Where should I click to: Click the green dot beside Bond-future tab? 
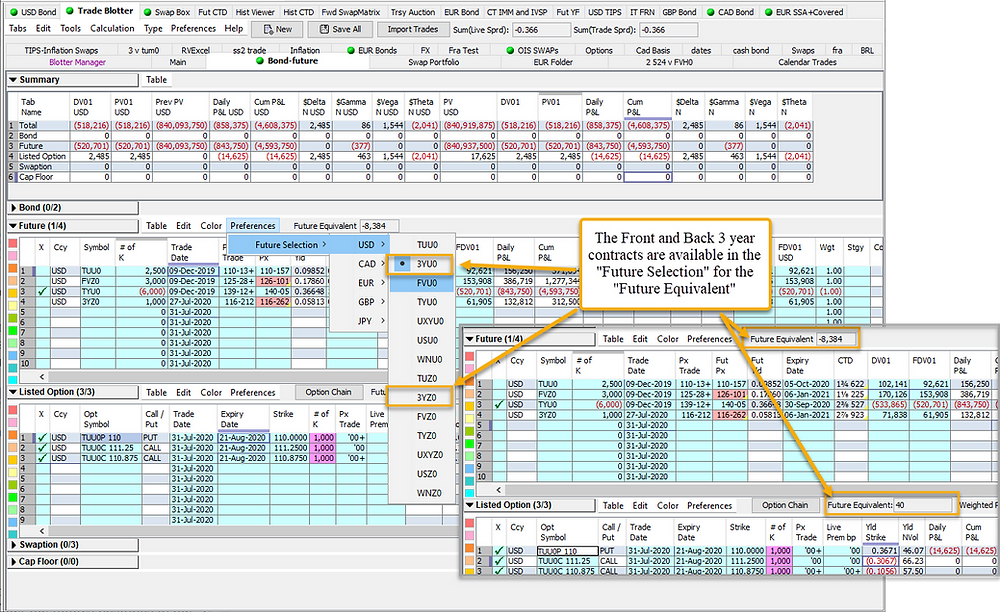coord(260,61)
